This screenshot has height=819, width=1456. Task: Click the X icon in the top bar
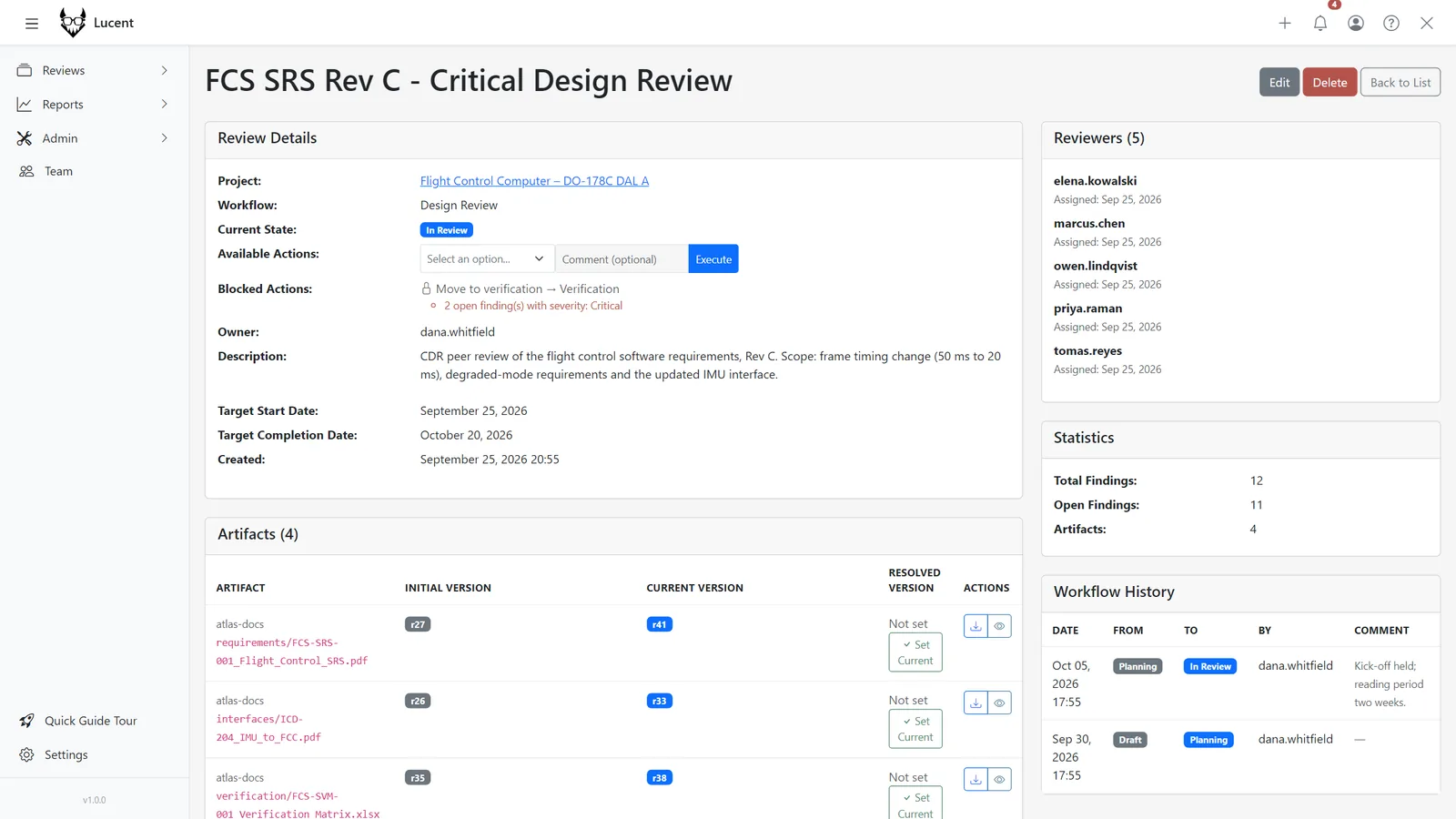pyautogui.click(x=1427, y=23)
